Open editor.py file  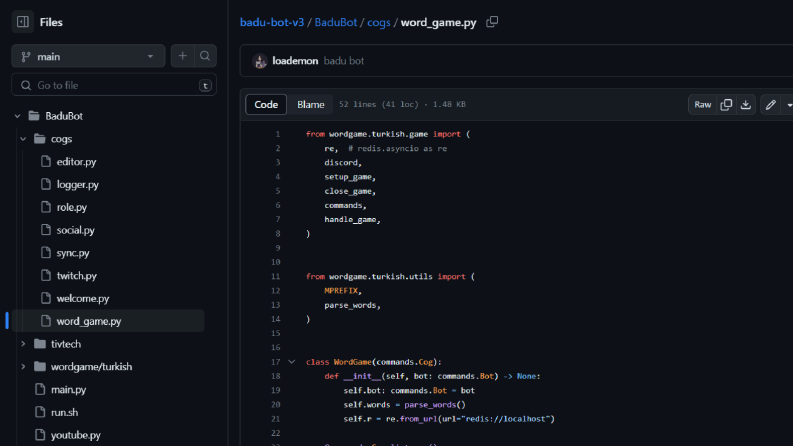tap(76, 162)
